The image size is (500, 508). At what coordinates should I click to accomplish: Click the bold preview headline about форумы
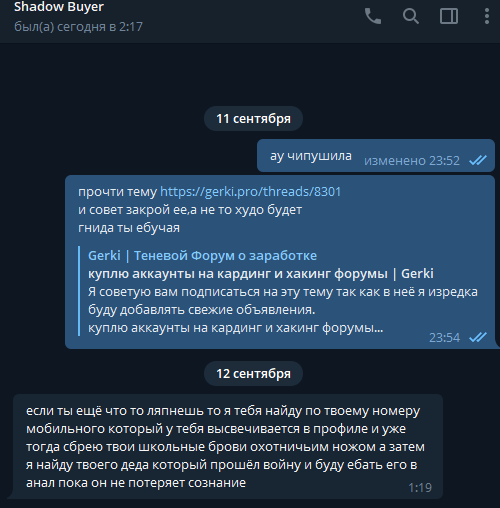pyautogui.click(x=261, y=274)
